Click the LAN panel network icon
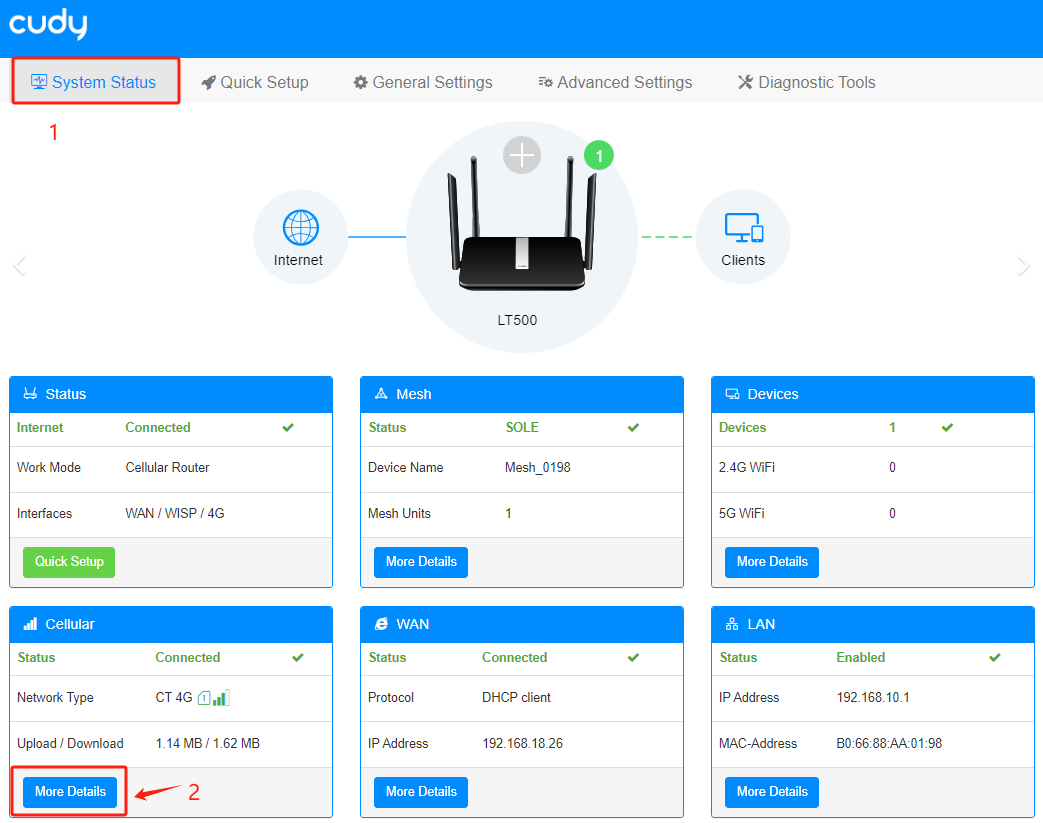Image resolution: width=1043 pixels, height=823 pixels. pyautogui.click(x=732, y=624)
